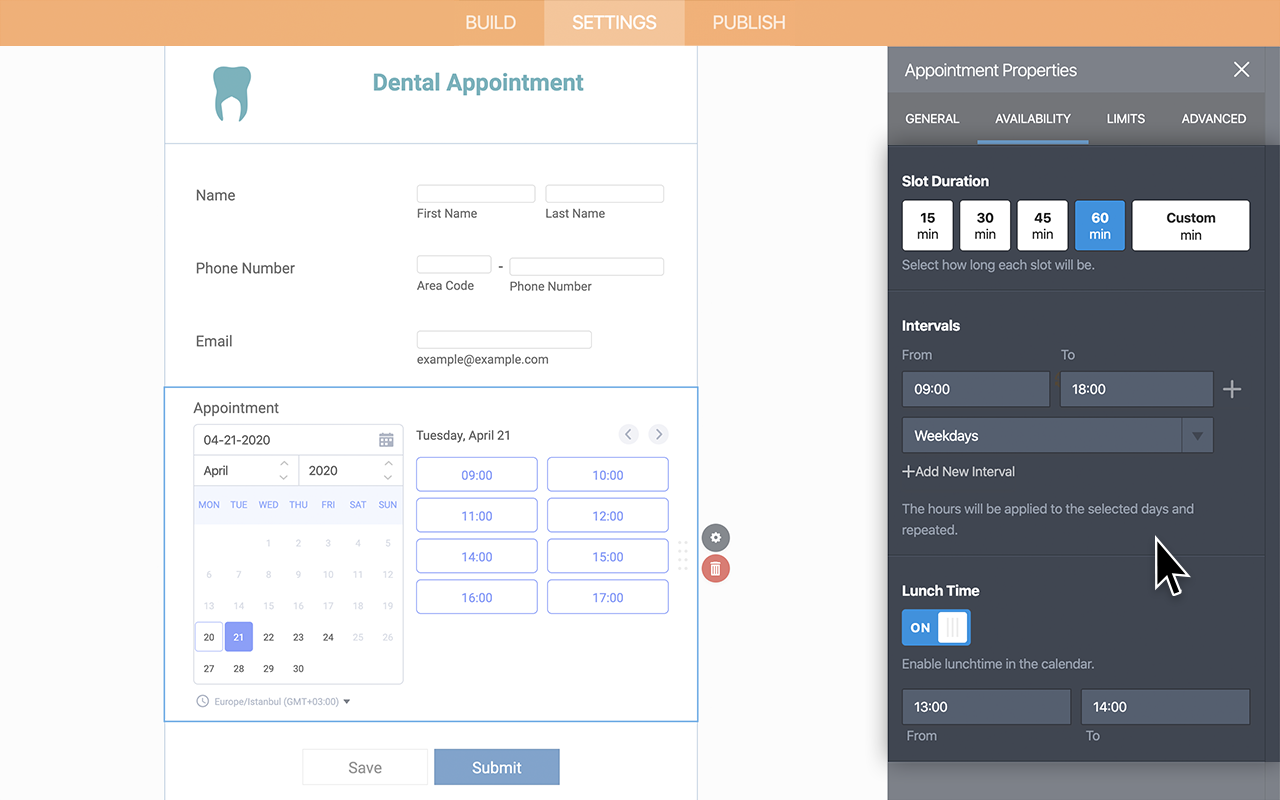Open the LIMITS properties tab
Image resolution: width=1280 pixels, height=800 pixels.
[x=1126, y=118]
